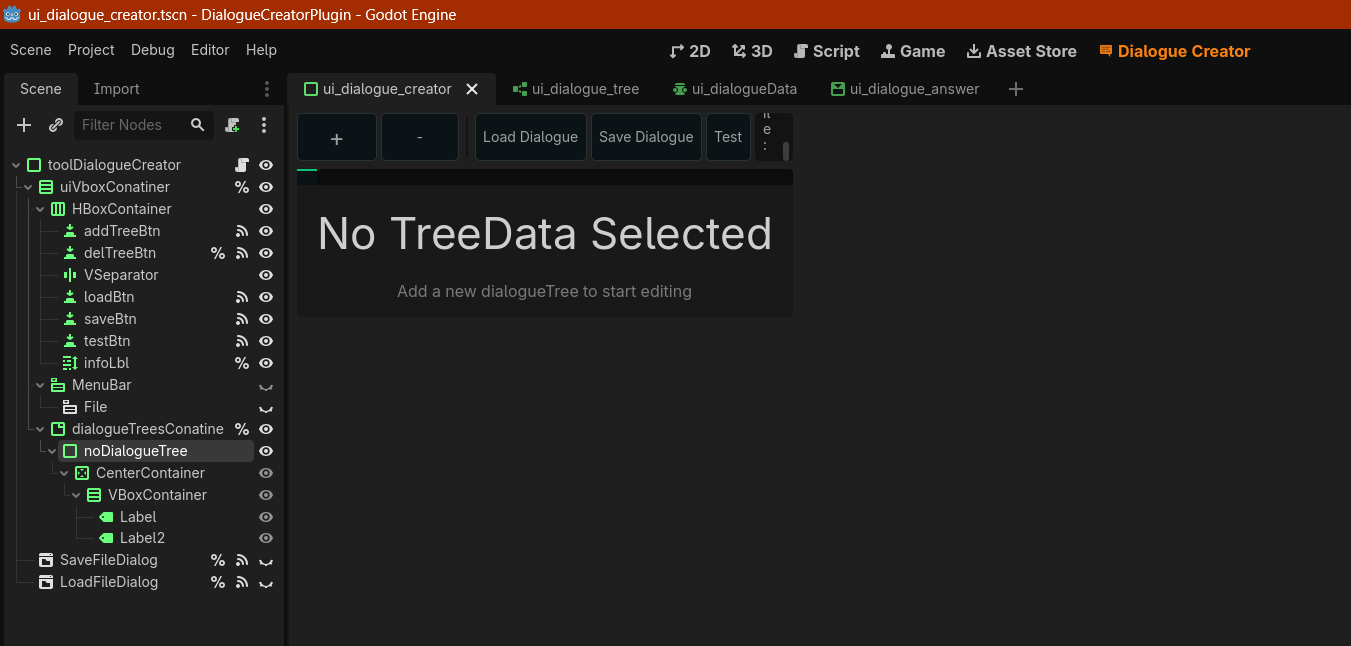The width and height of the screenshot is (1351, 646).
Task: Collapse the dialogueTreesConatine branch
Action: coord(40,429)
